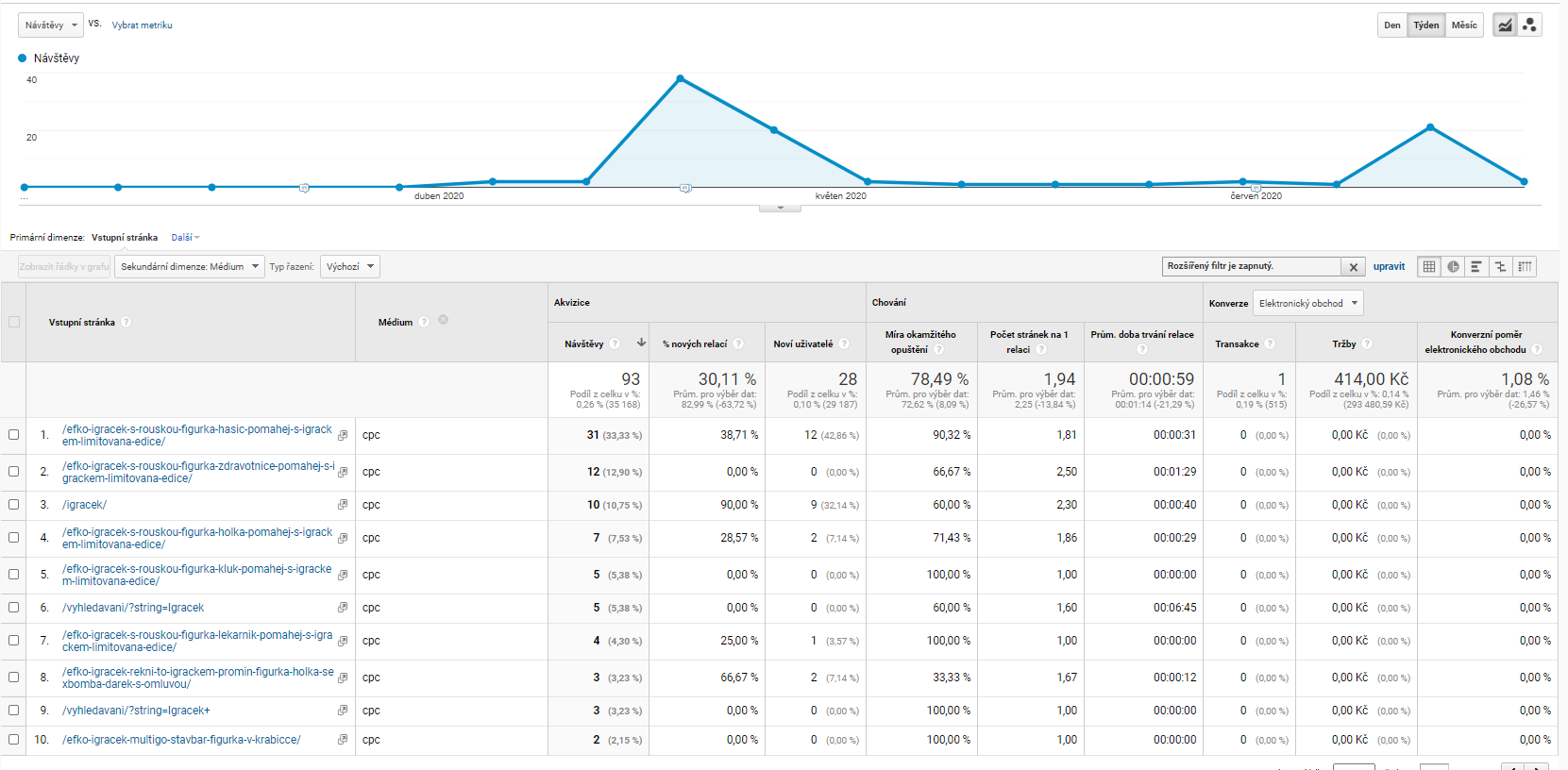This screenshot has width=1568, height=770.
Task: Check row 3 /igracek/ checkbox
Action: [14, 504]
